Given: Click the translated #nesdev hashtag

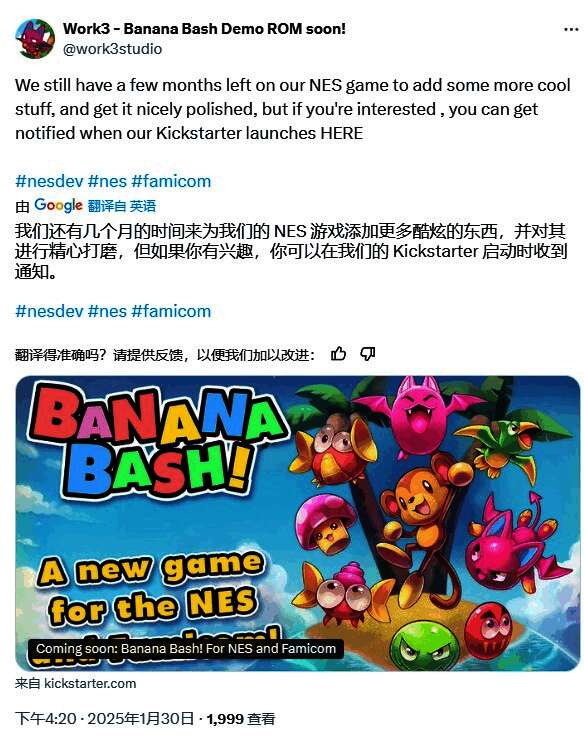Looking at the screenshot, I should point(49,311).
